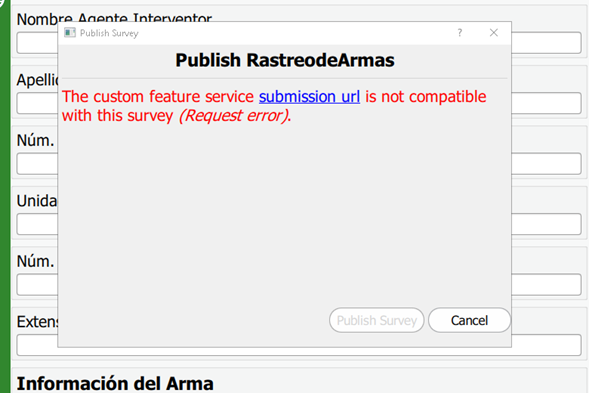
Task: Focus the second Núm. input field
Action: pos(299,285)
